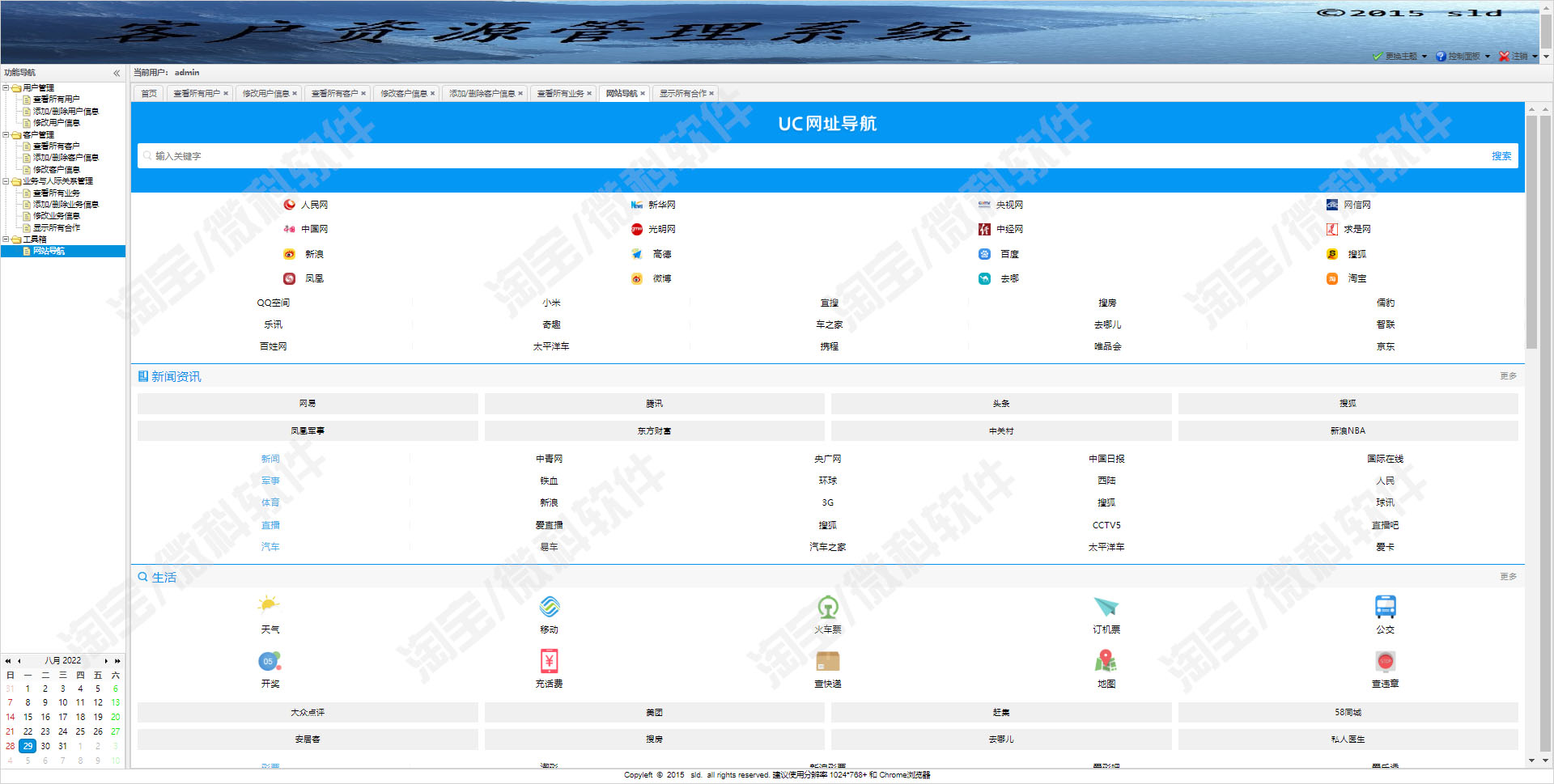
Task: Click the QQ空间 link
Action: 274,303
